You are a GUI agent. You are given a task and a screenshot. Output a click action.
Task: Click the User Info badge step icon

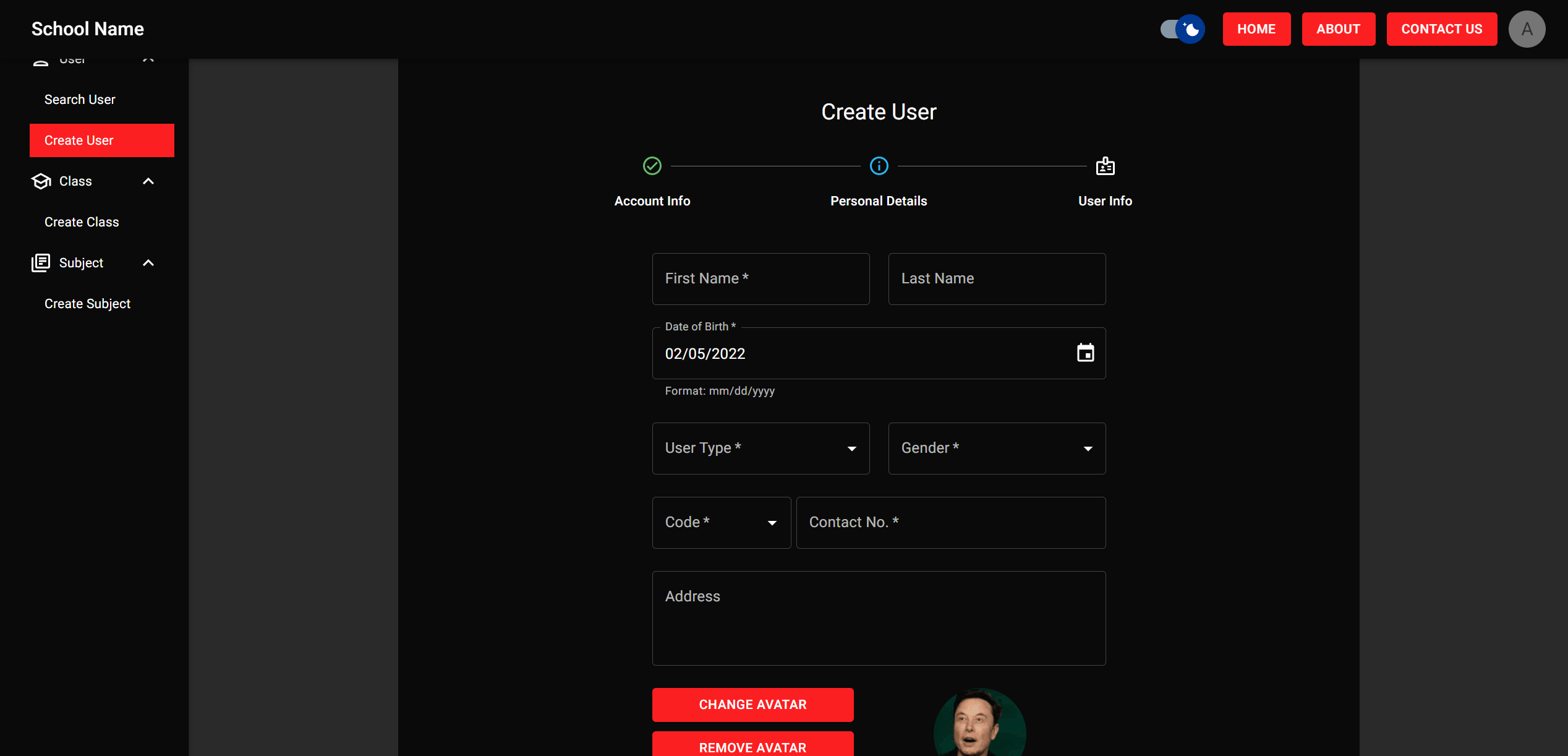[1105, 166]
